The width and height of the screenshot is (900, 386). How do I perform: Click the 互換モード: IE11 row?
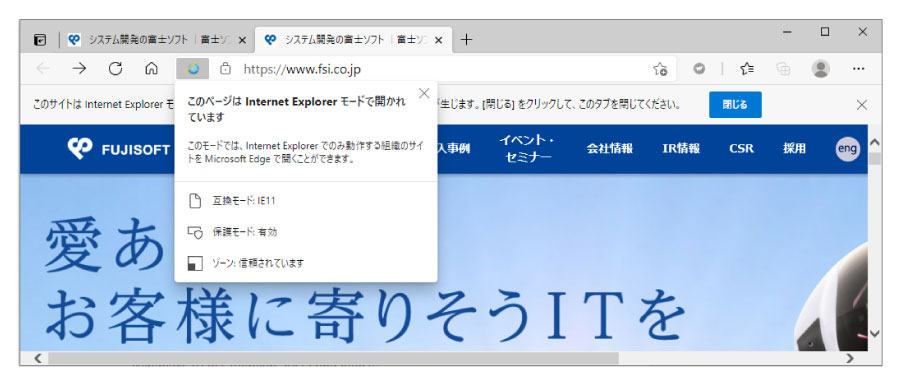tap(305, 201)
